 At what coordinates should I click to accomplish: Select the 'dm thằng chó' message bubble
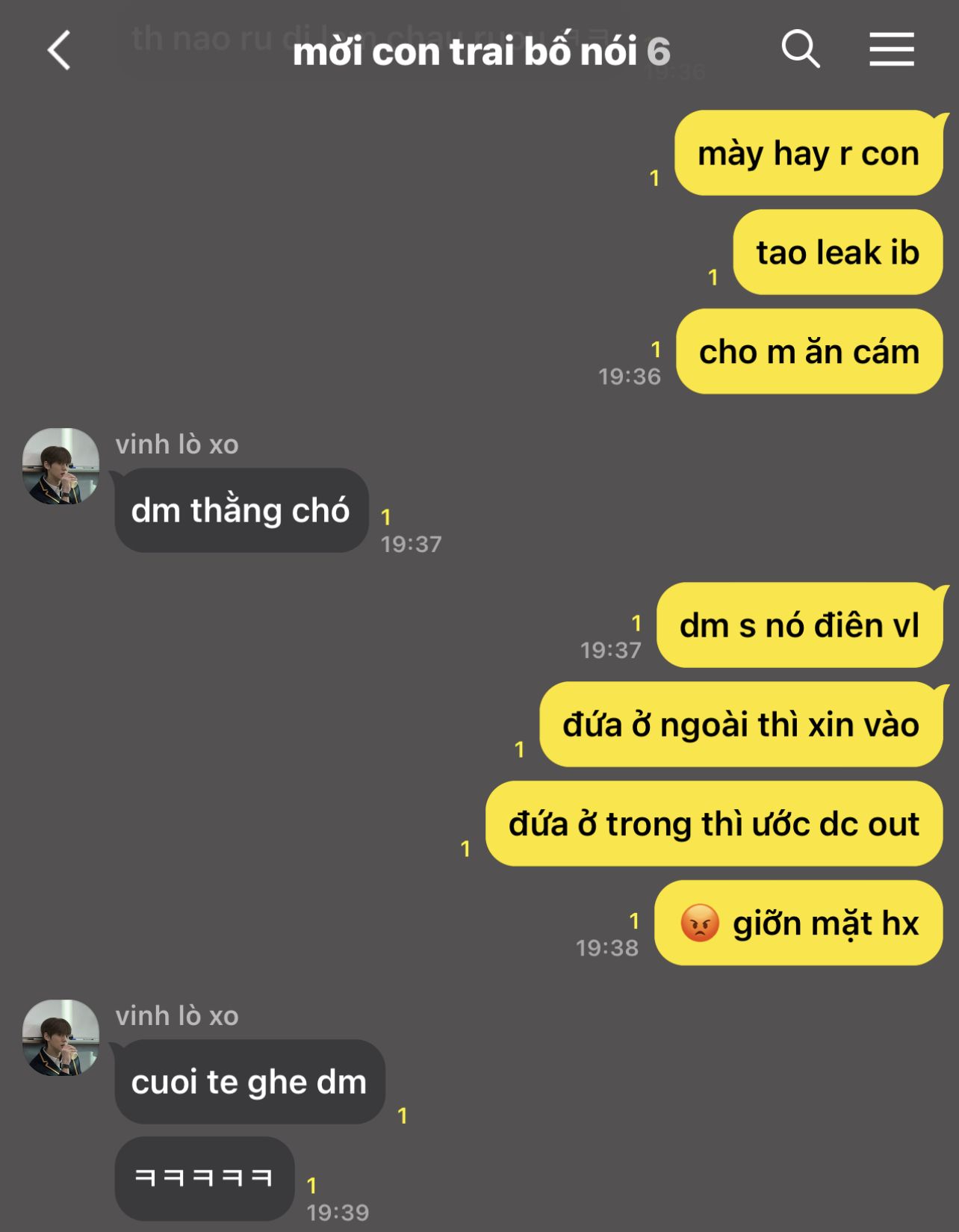[x=241, y=510]
